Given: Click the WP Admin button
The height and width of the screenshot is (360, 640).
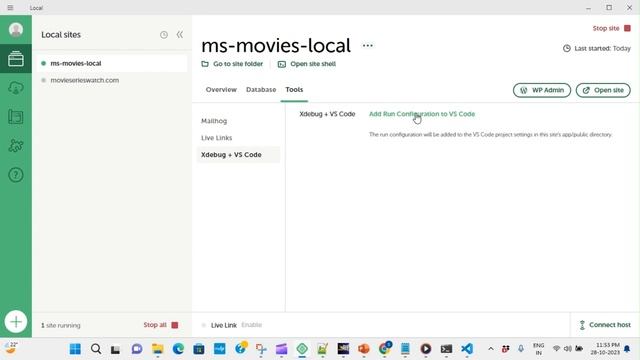Looking at the screenshot, I should pos(542,90).
